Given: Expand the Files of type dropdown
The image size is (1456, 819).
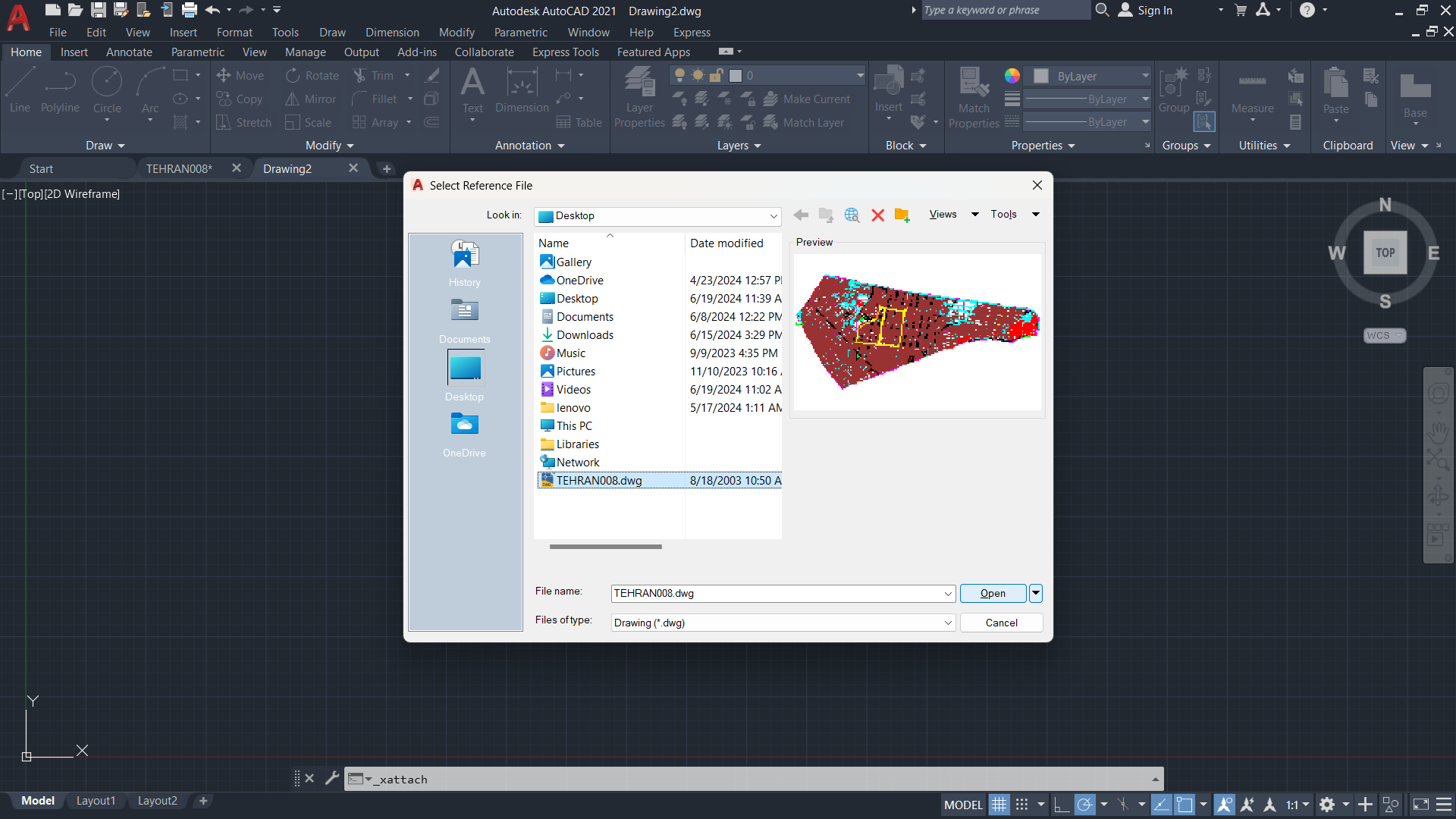Looking at the screenshot, I should click(x=948, y=623).
